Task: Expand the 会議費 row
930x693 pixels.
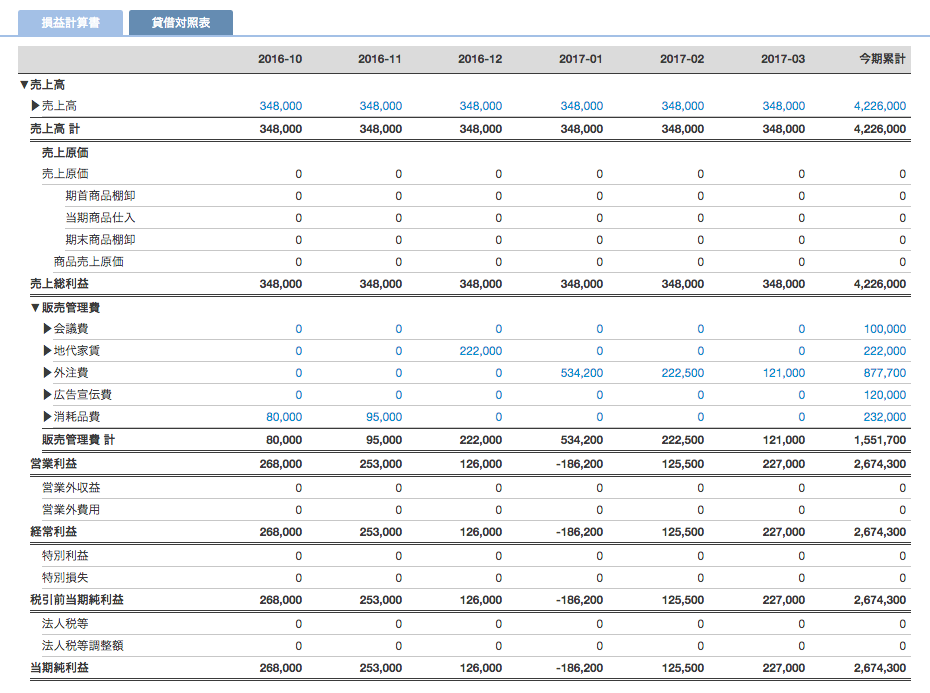Action: (x=47, y=329)
